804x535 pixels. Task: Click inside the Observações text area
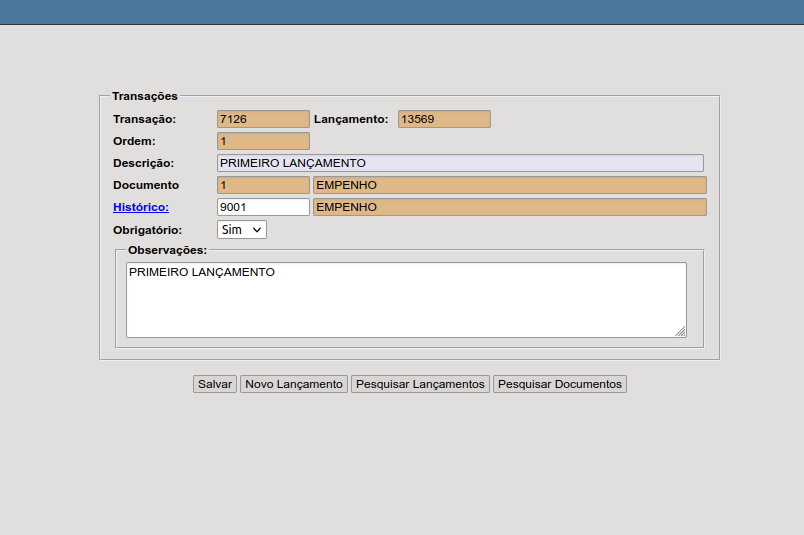point(405,300)
